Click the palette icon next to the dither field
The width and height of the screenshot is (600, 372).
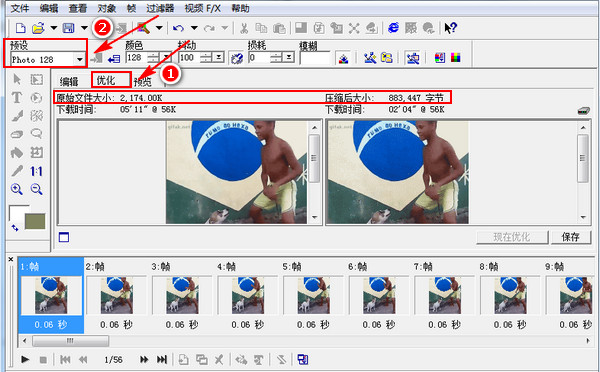point(237,58)
